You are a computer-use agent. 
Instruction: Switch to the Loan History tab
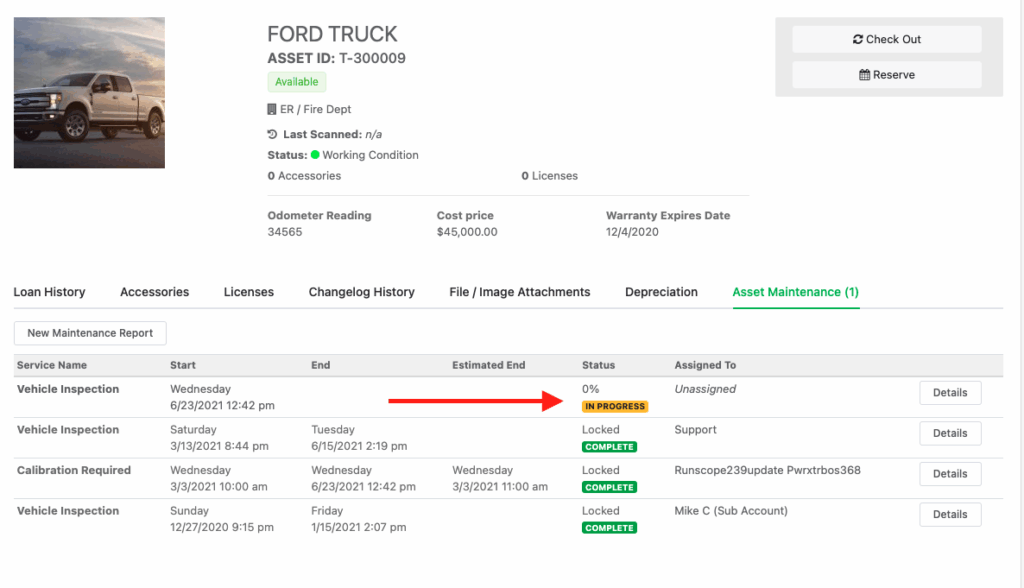[x=49, y=292]
